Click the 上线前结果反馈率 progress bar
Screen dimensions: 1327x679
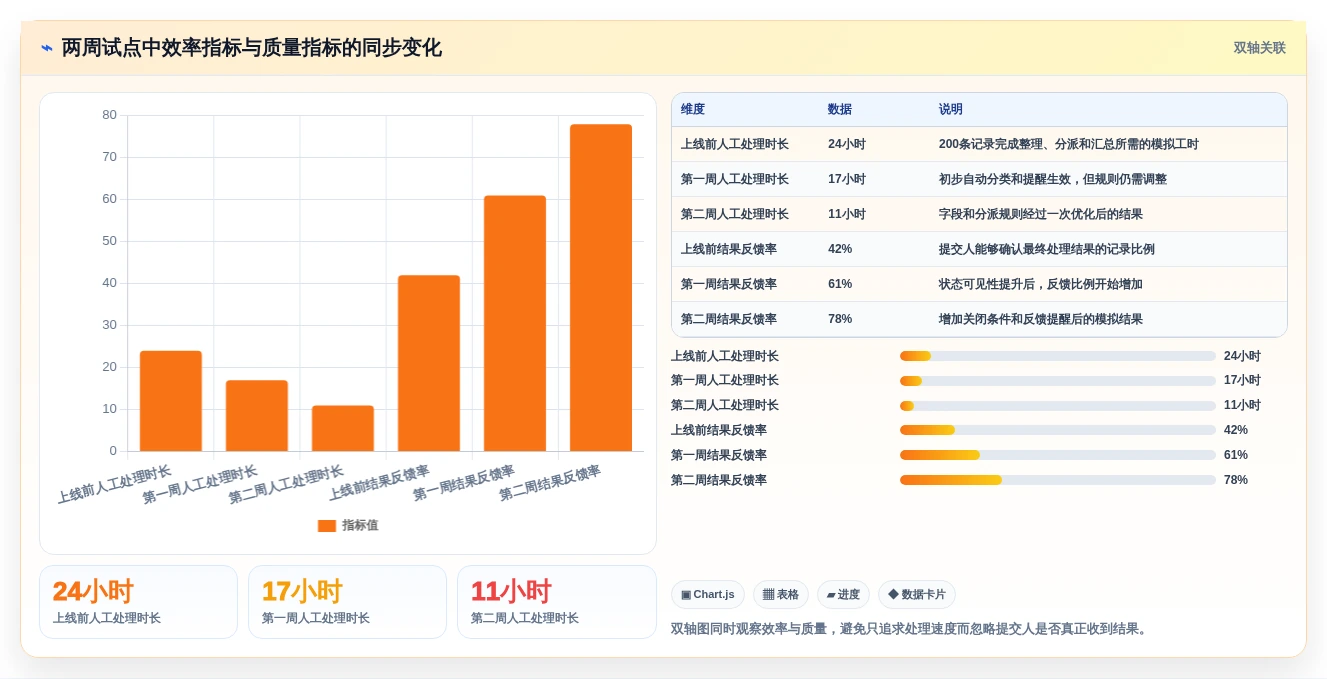[x=1058, y=430]
